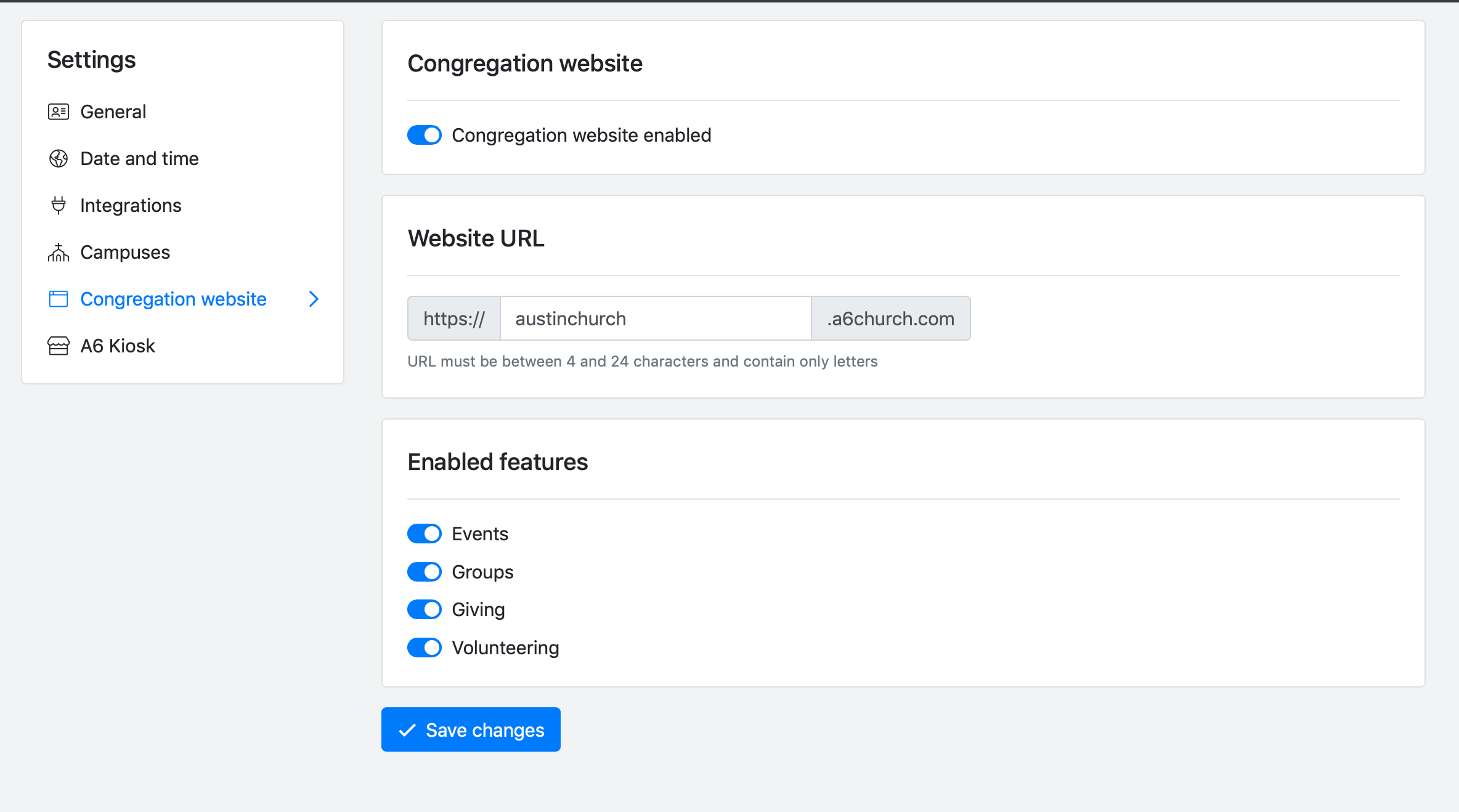Disable the Congregation website enabled switch
Image resolution: width=1459 pixels, height=812 pixels.
(x=425, y=135)
